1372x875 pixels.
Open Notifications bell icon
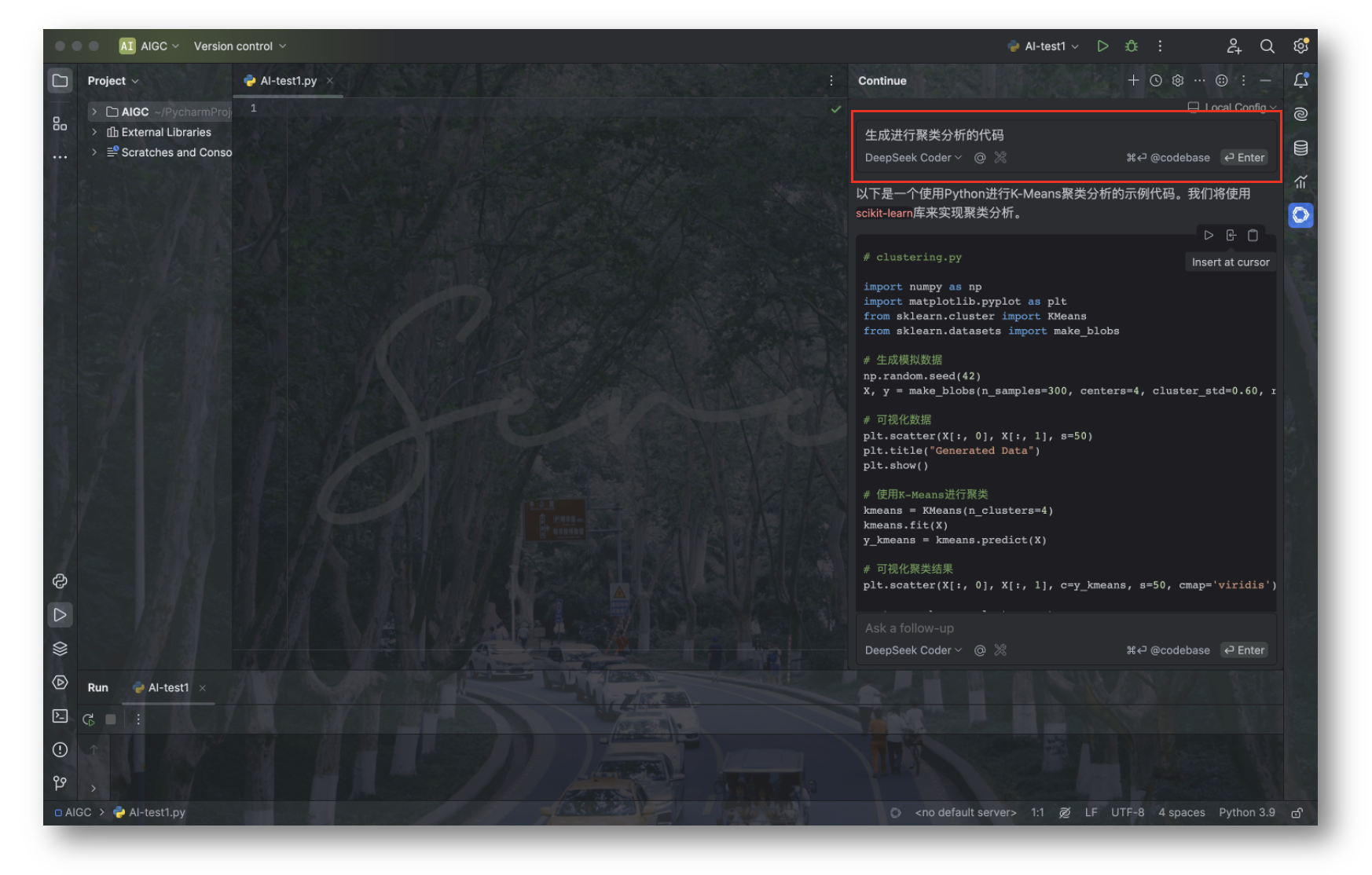pos(1300,80)
